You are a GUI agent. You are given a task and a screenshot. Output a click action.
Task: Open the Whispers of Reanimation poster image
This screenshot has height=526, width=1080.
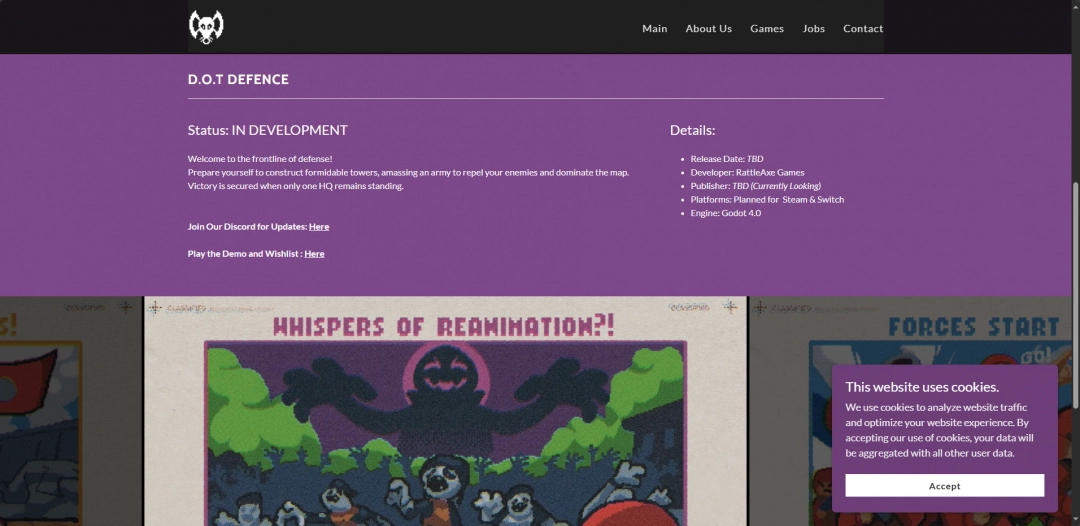[x=445, y=420]
